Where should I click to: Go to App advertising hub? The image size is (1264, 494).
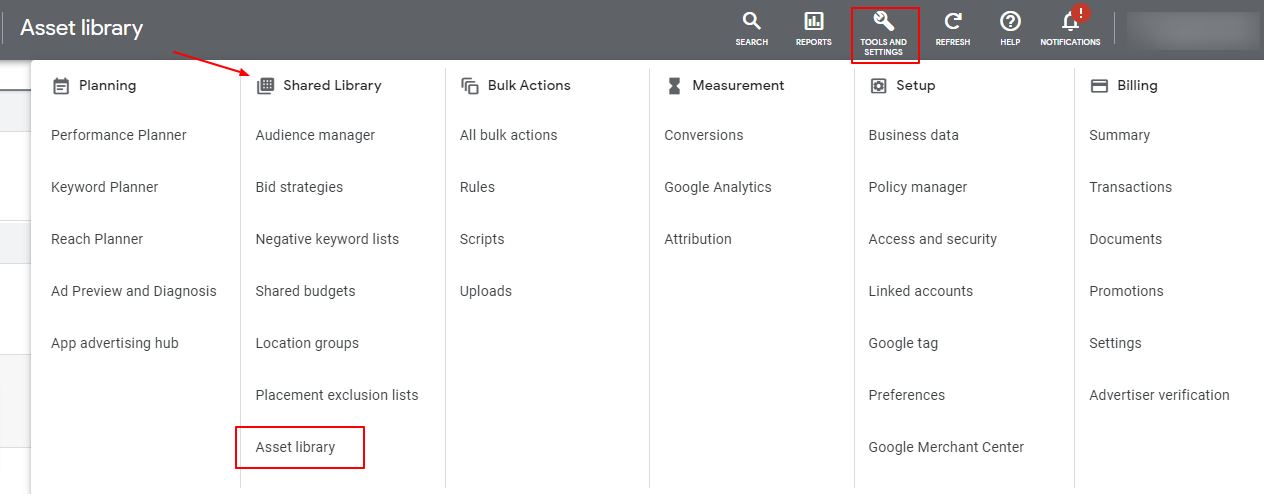click(115, 343)
